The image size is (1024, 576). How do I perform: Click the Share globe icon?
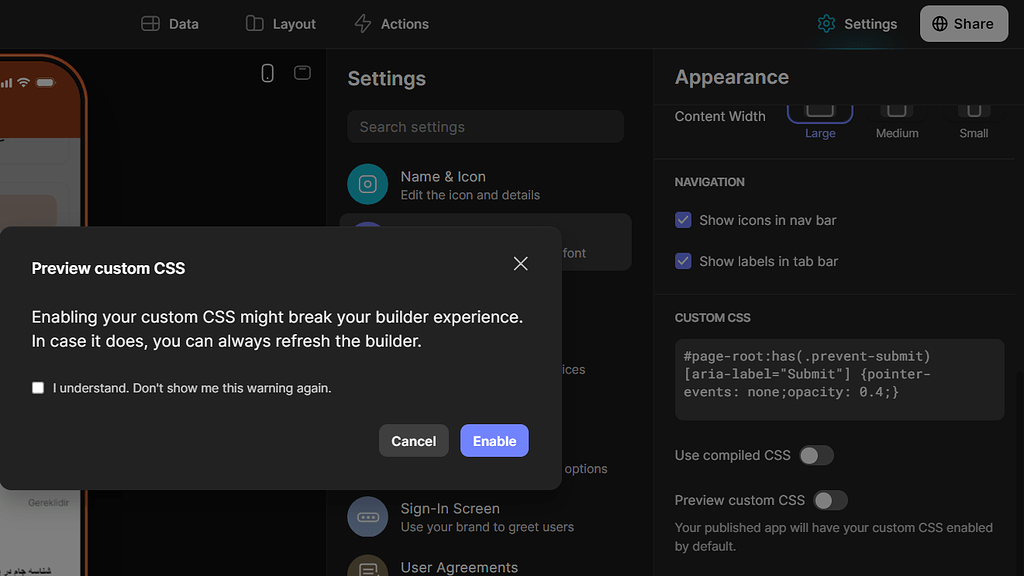941,23
